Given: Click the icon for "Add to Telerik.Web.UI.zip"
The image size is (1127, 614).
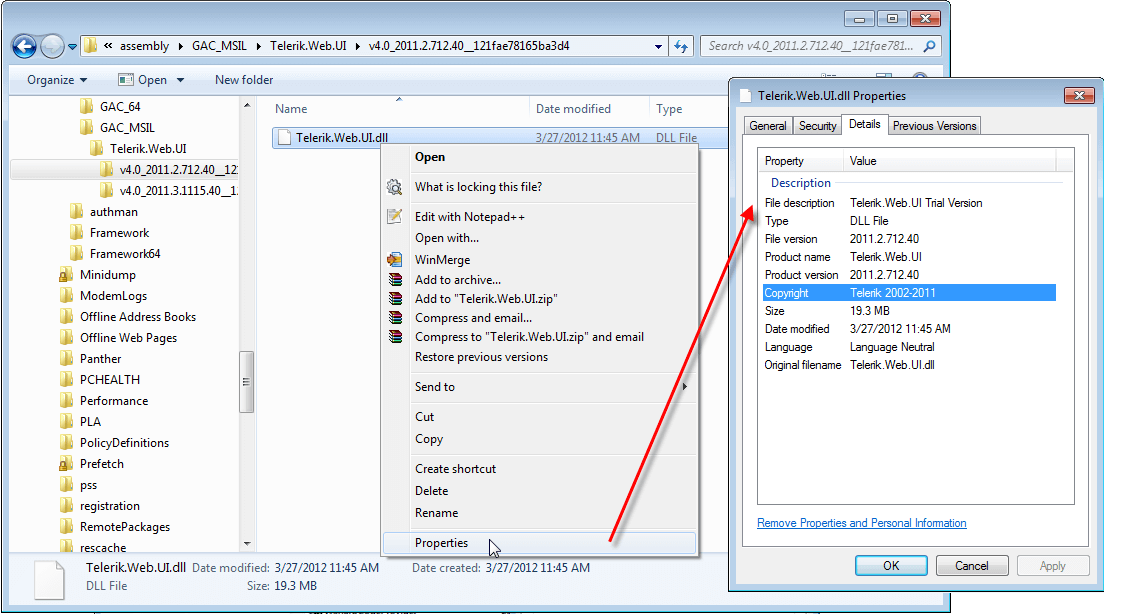Looking at the screenshot, I should point(395,298).
